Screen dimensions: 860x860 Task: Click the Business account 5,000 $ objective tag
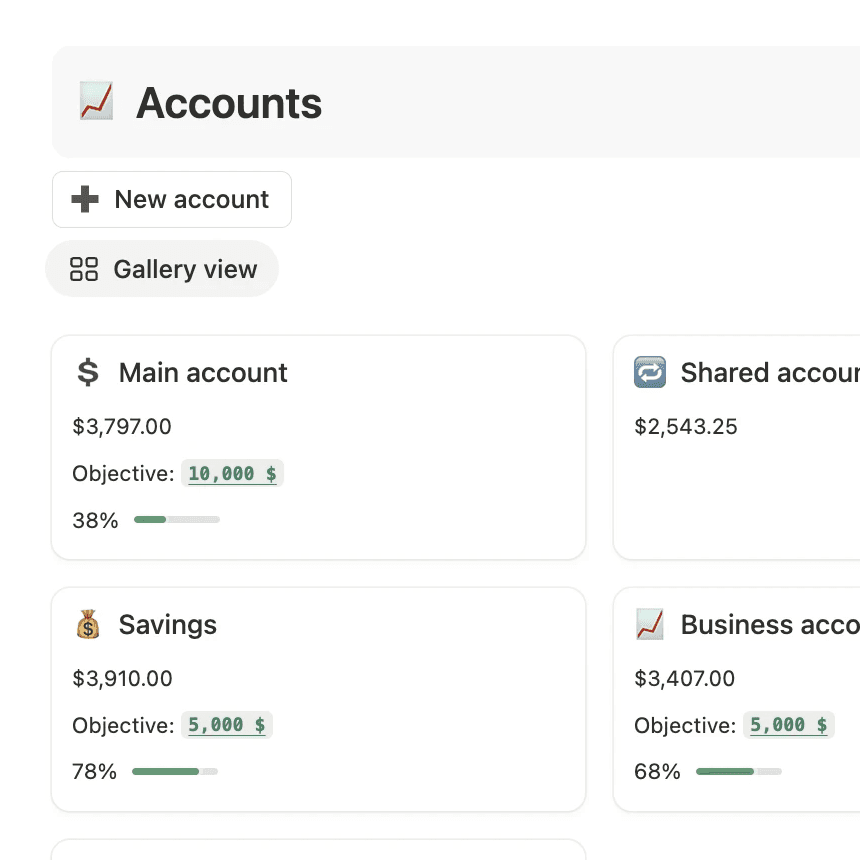(x=789, y=725)
